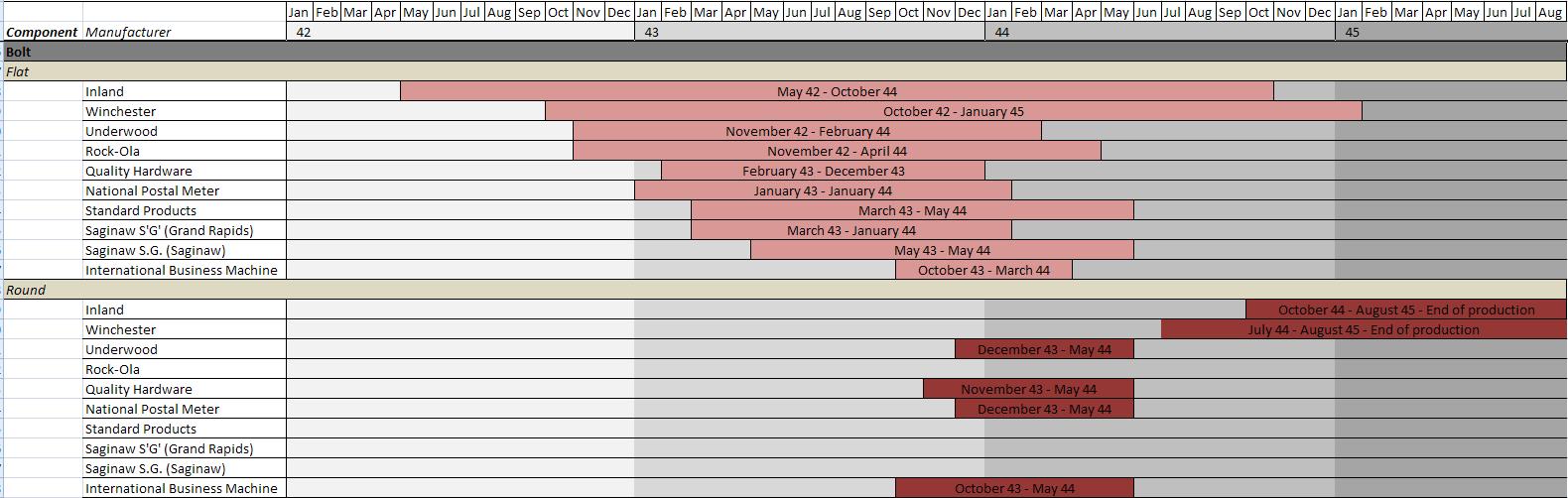1568x498 pixels.
Task: Select Winchester in the Flat section
Action: tap(185, 111)
